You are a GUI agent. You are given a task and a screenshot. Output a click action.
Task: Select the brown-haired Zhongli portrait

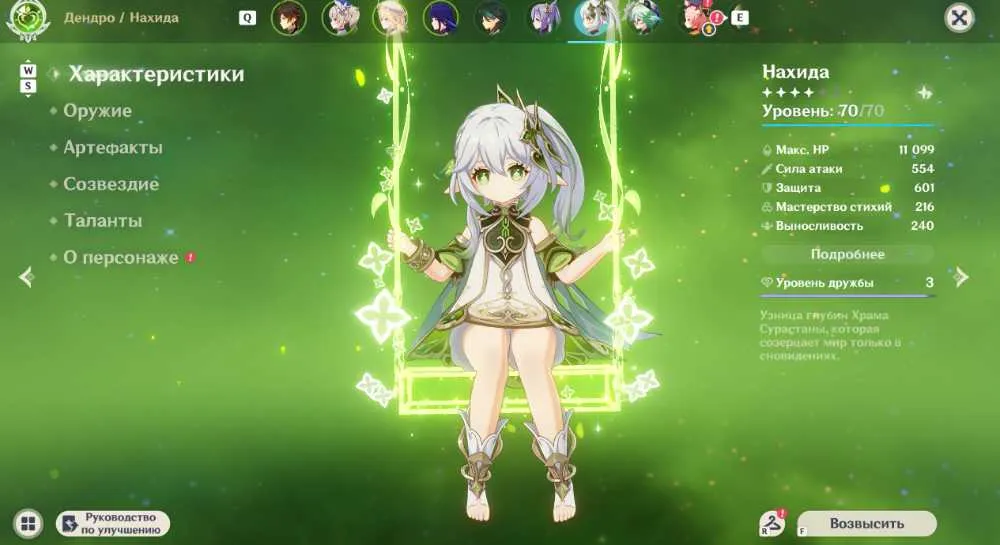pyautogui.click(x=288, y=18)
